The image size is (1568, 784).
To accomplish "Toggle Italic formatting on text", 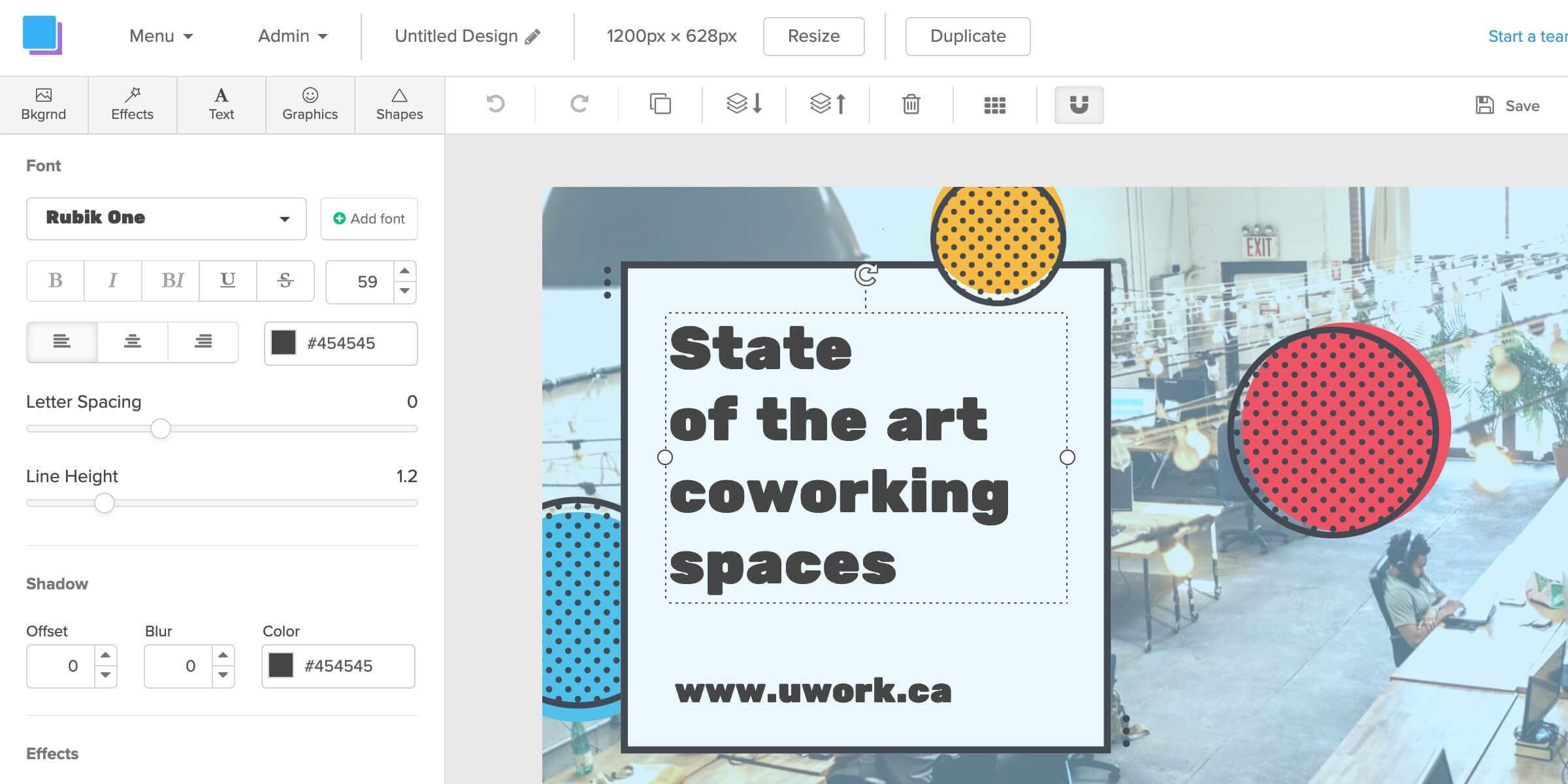I will [x=113, y=281].
